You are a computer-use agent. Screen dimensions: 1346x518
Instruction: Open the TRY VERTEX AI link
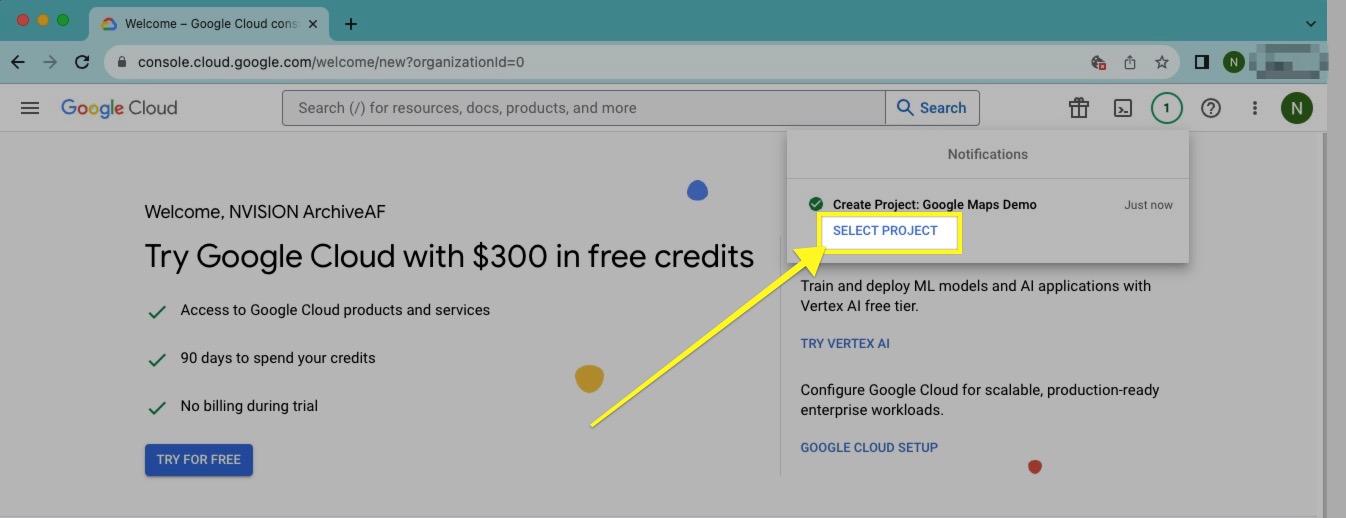click(845, 344)
